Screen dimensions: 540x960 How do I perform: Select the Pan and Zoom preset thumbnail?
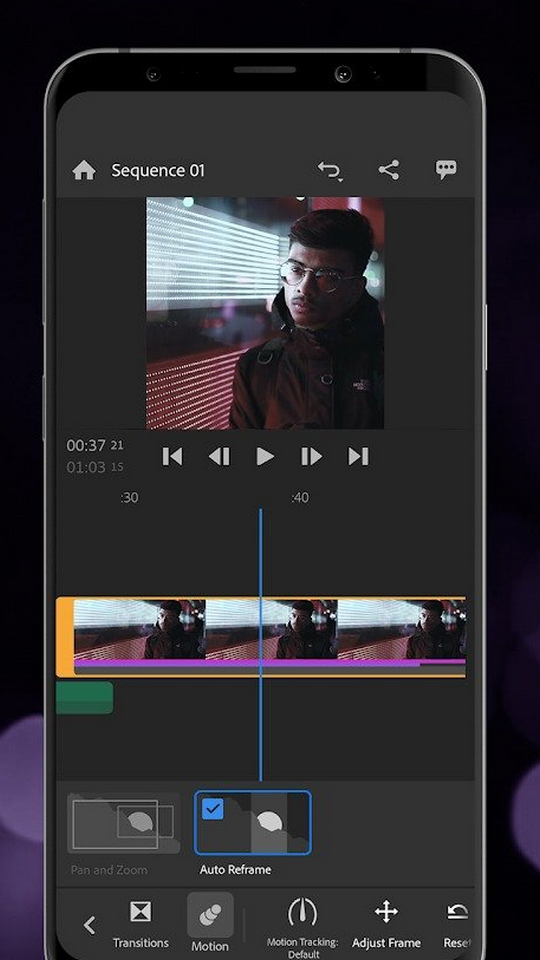click(124, 823)
